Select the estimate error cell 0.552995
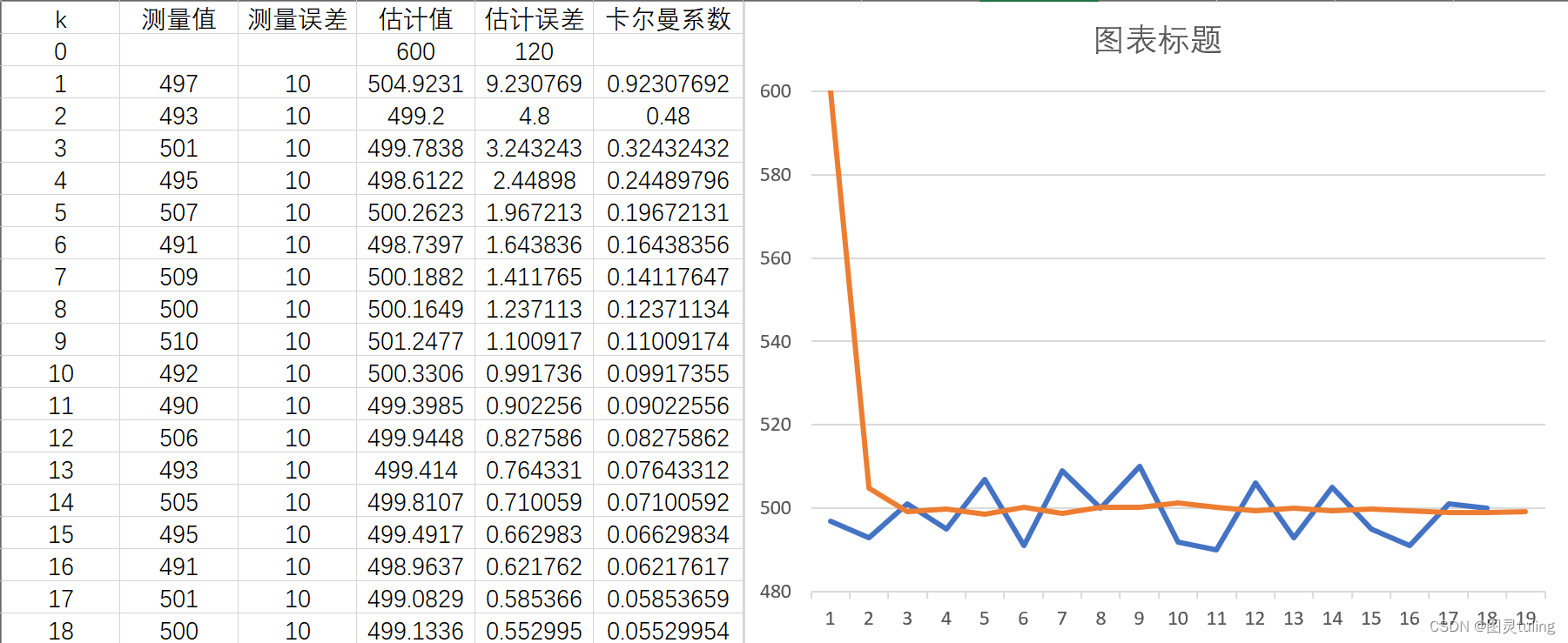The width and height of the screenshot is (1568, 643). [x=534, y=630]
